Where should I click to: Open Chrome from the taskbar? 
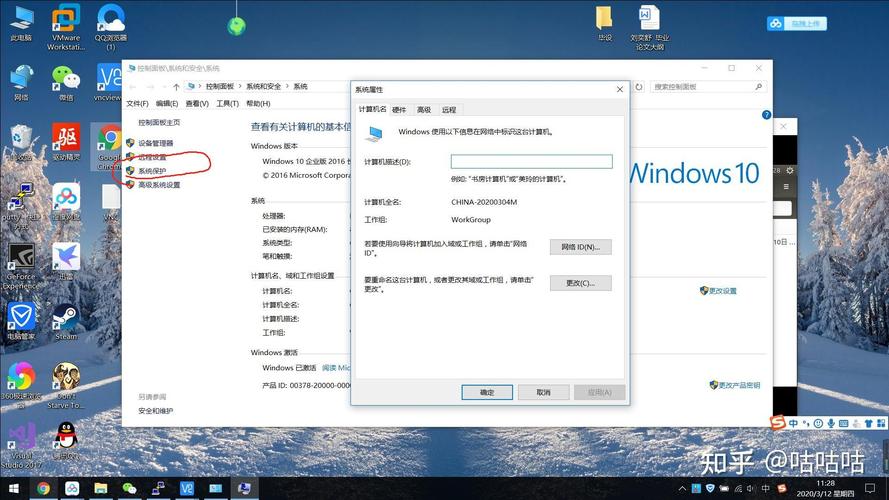point(43,488)
